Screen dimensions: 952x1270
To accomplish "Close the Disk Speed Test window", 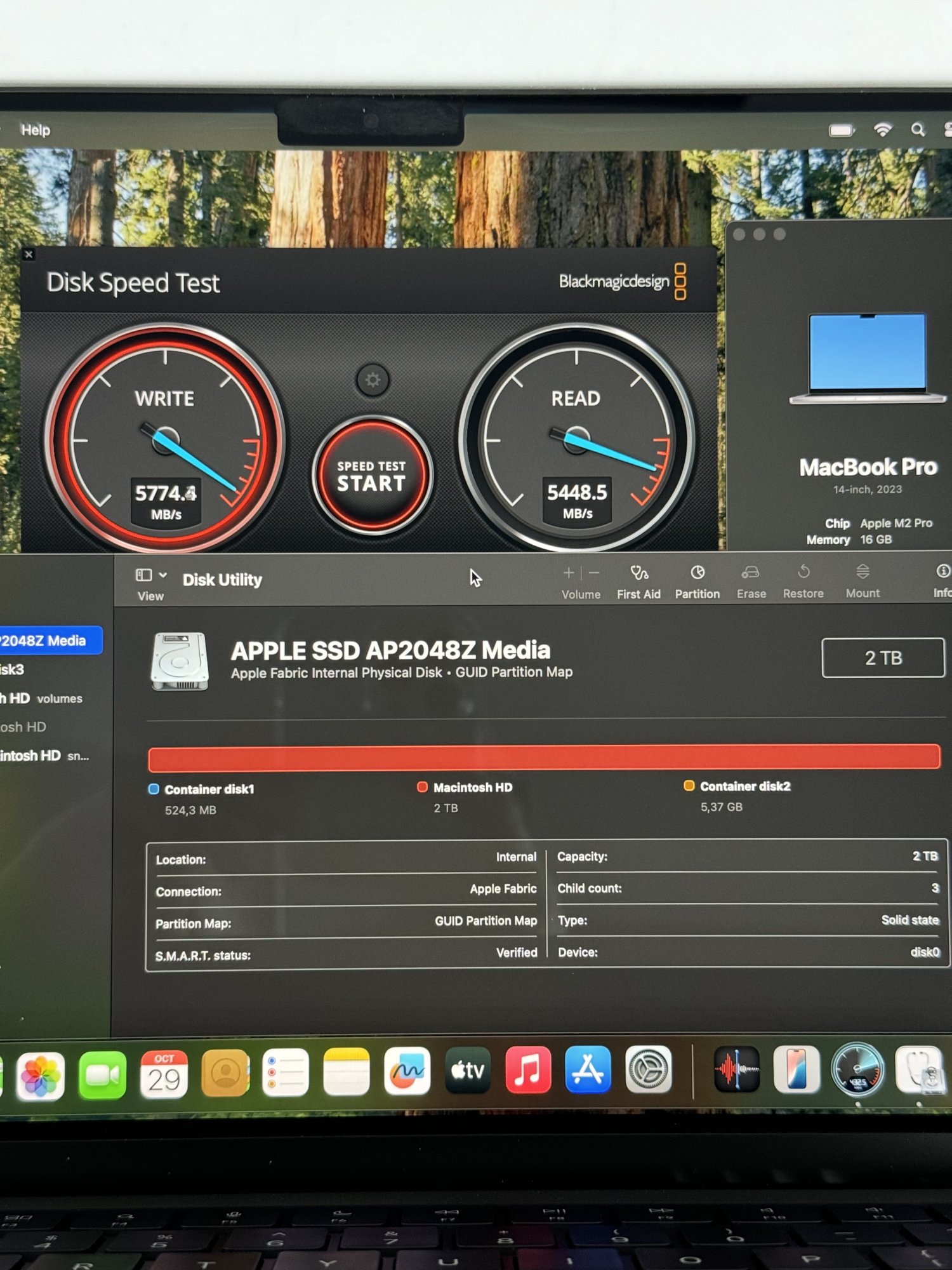I will (x=28, y=255).
